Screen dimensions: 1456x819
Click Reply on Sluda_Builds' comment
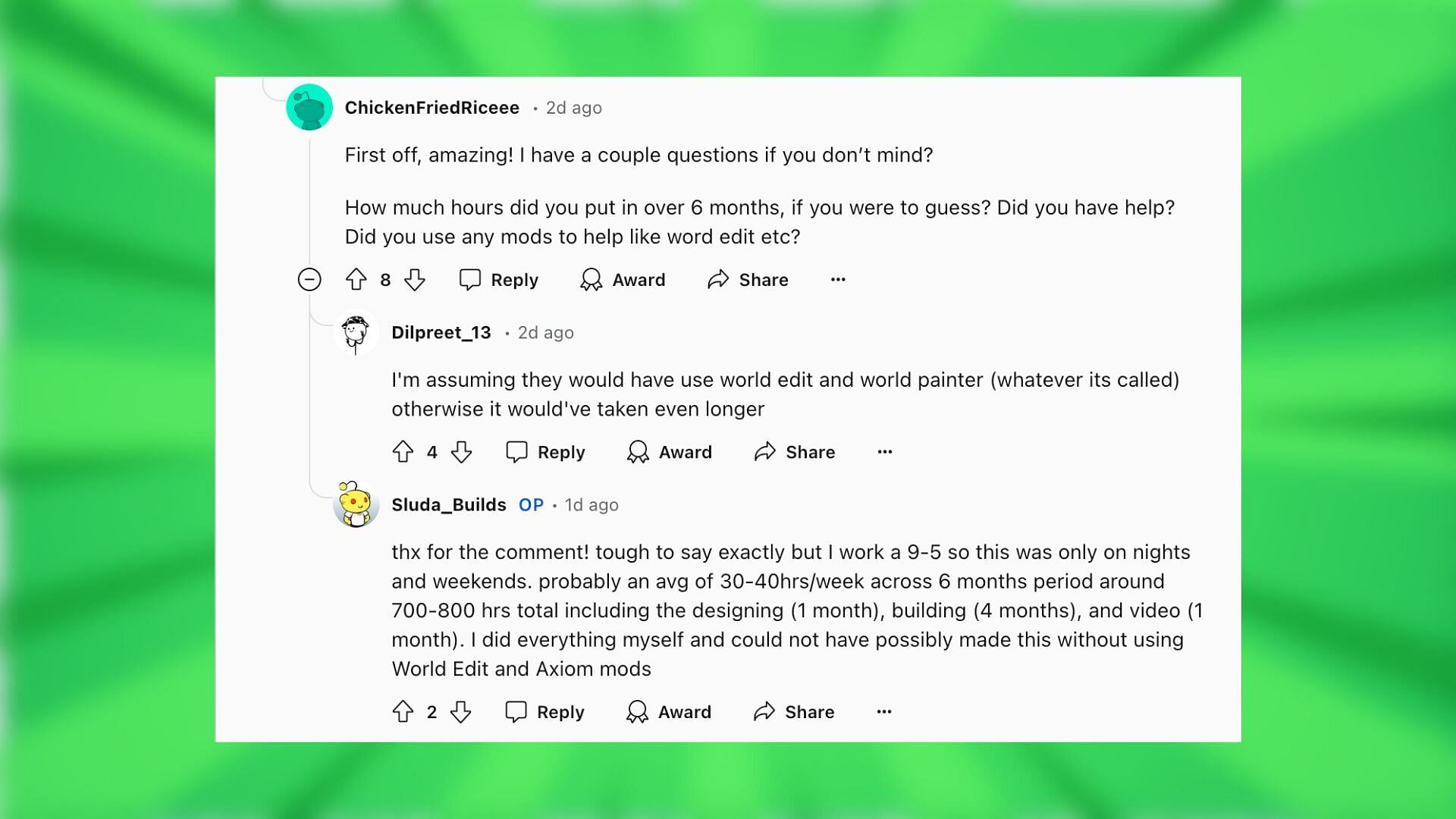point(545,712)
